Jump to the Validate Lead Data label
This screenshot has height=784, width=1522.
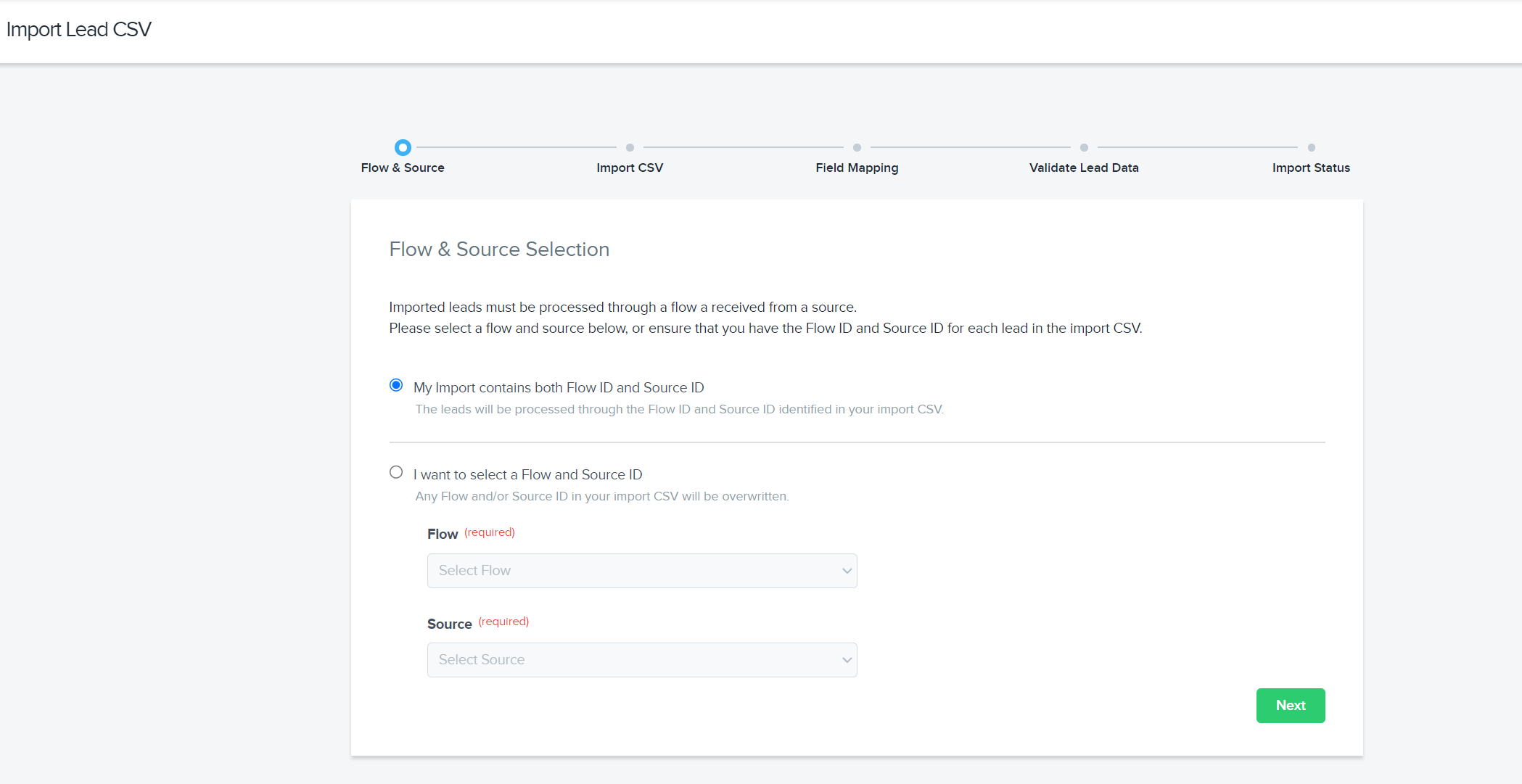click(1084, 168)
